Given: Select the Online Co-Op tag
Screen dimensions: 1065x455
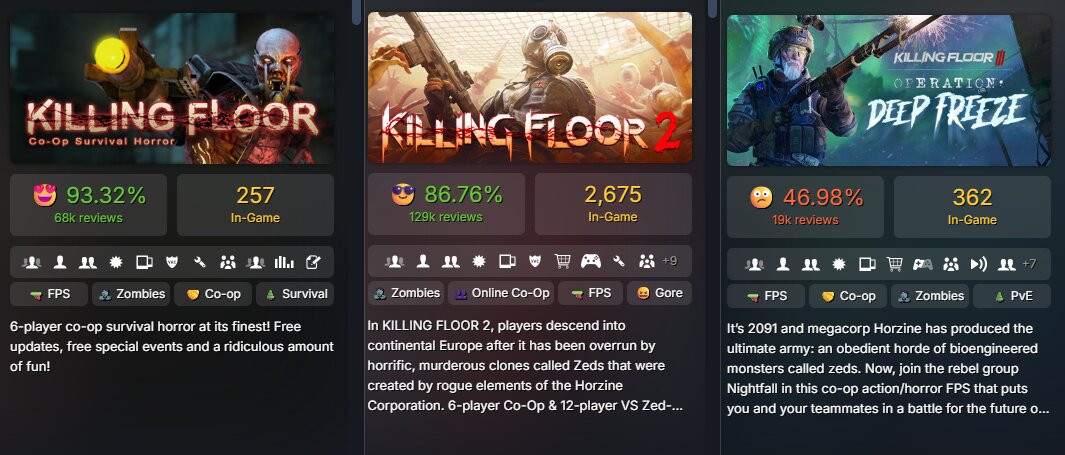Looking at the screenshot, I should click(x=500, y=293).
